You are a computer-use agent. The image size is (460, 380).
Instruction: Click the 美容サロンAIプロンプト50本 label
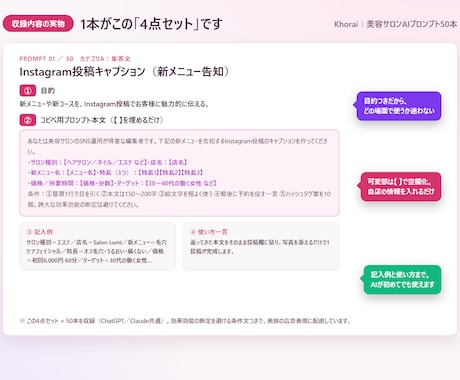[x=412, y=24]
